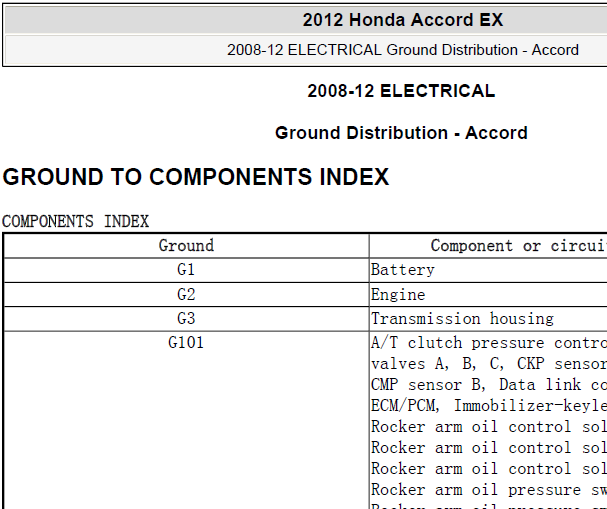Click the 'Component or circuit' column header
This screenshot has height=509, width=607.
click(x=489, y=245)
